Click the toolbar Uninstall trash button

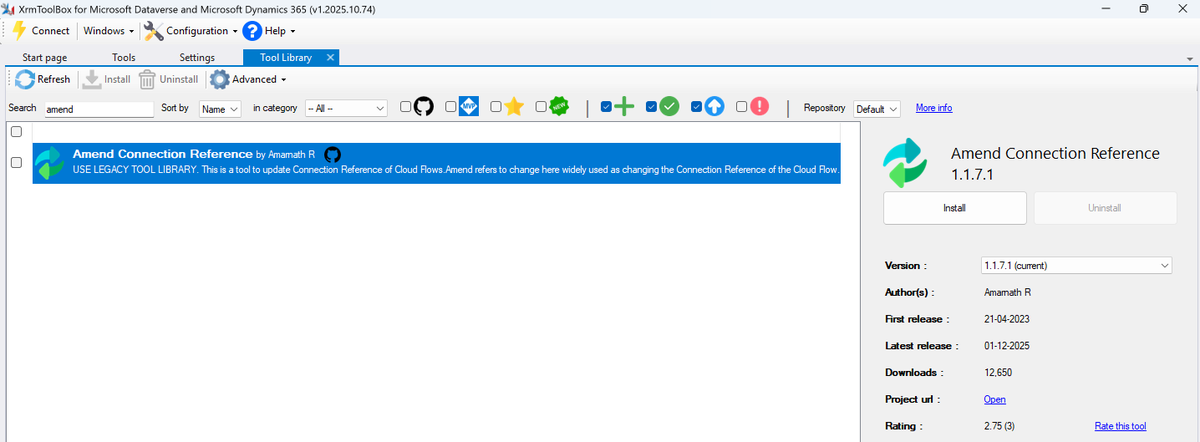point(168,79)
